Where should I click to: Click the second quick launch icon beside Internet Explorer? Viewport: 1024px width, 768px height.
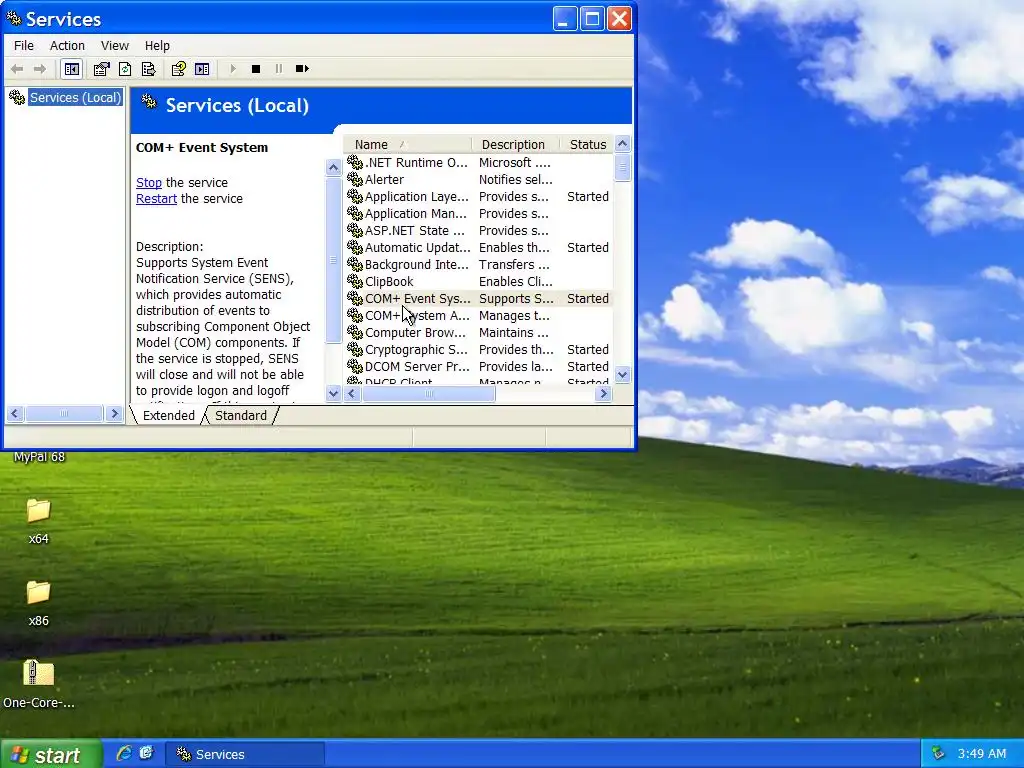146,754
